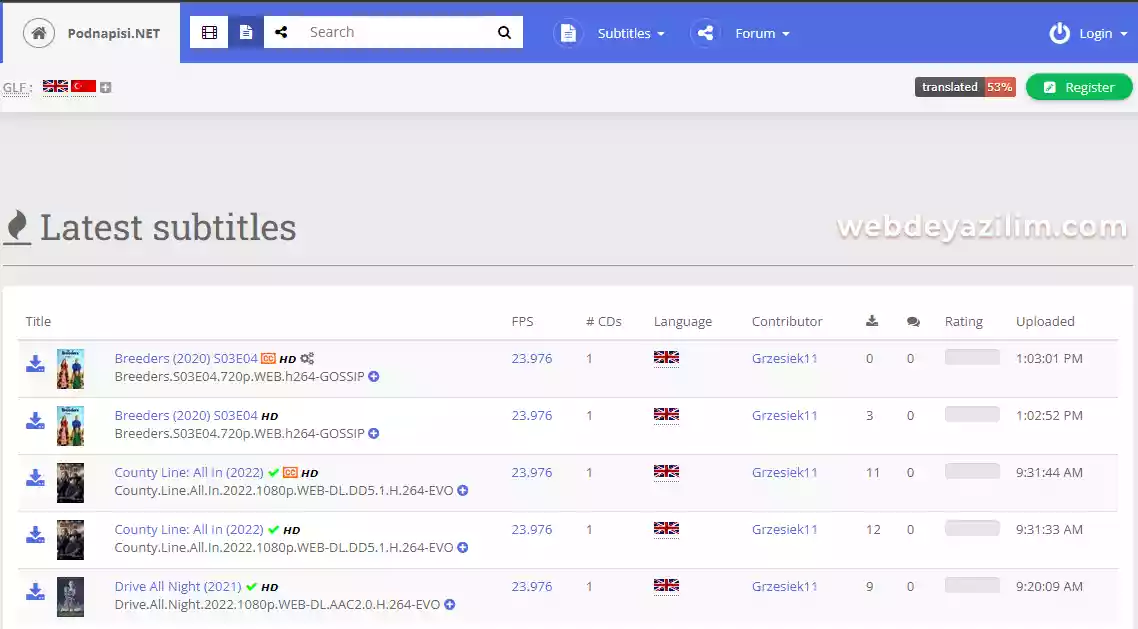The height and width of the screenshot is (629, 1138).
Task: Open the Forum dropdown menu
Action: point(762,33)
